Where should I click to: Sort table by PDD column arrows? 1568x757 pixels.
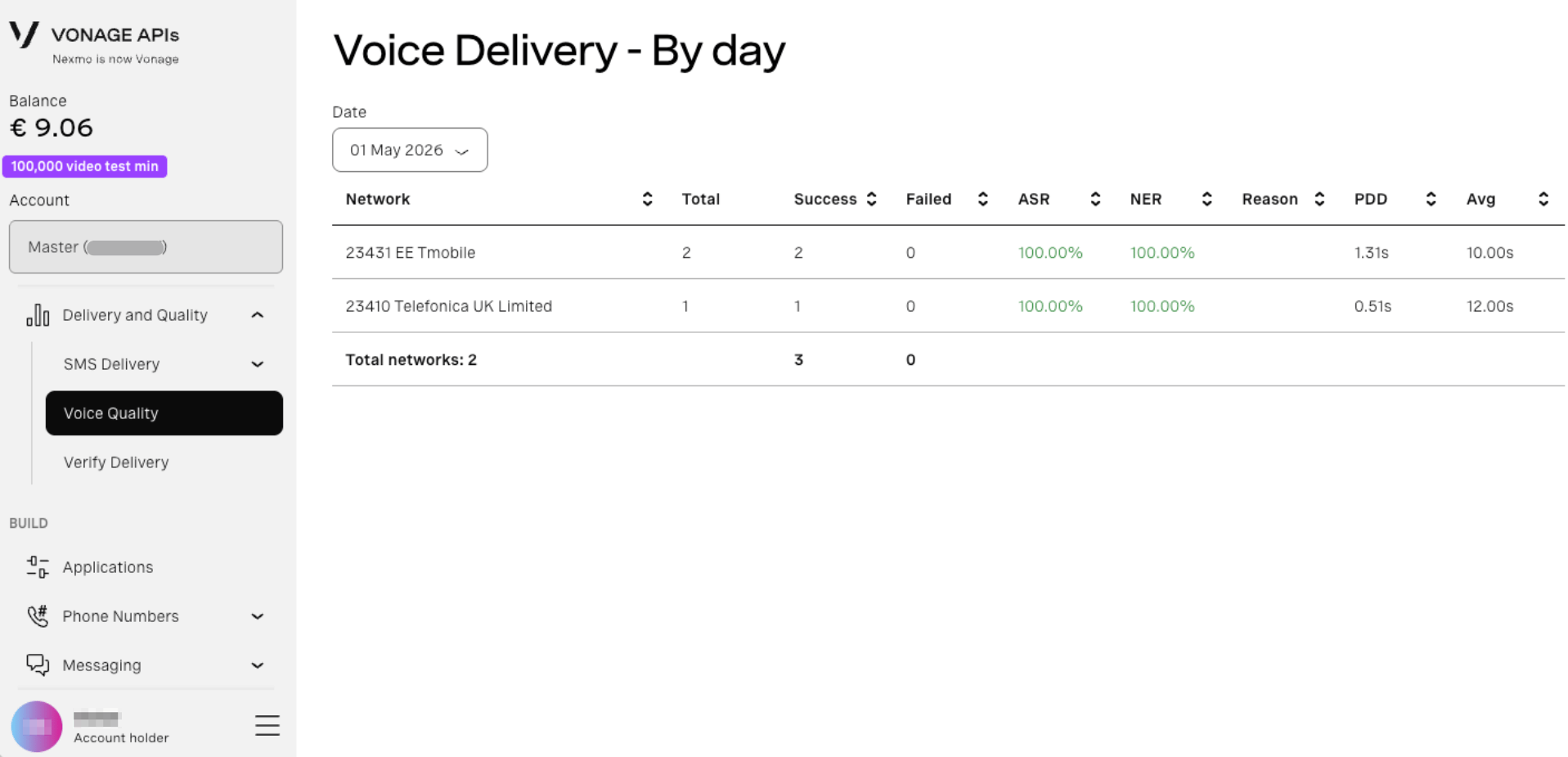click(1431, 199)
